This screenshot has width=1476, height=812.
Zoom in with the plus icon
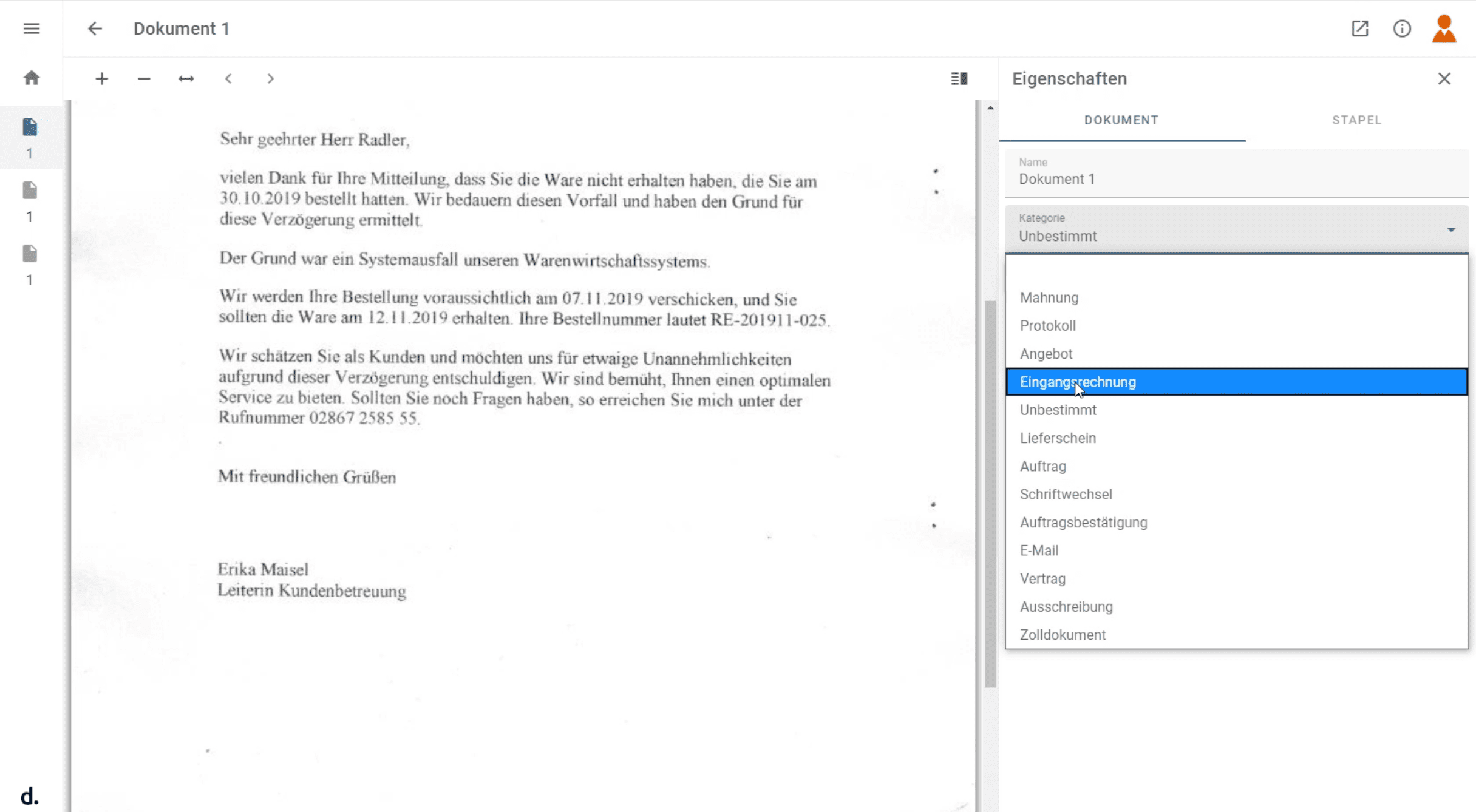pyautogui.click(x=102, y=78)
